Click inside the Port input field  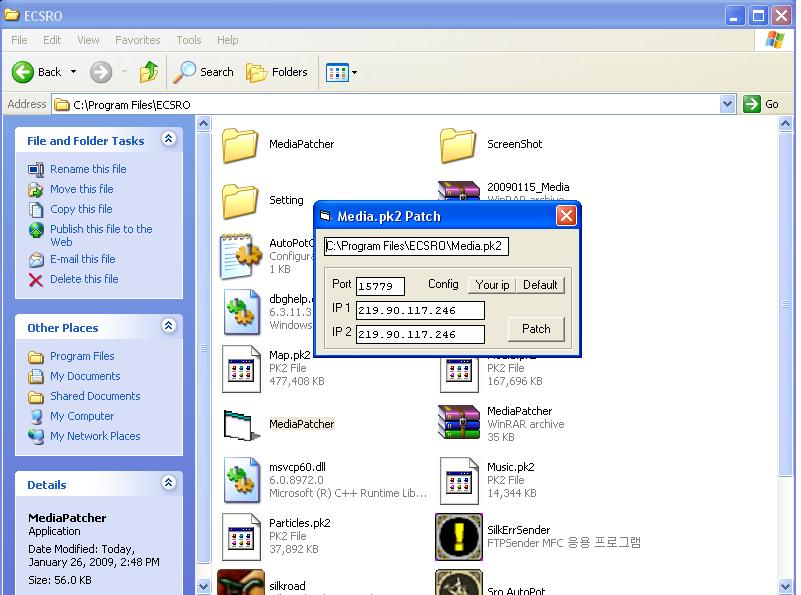[x=381, y=286]
